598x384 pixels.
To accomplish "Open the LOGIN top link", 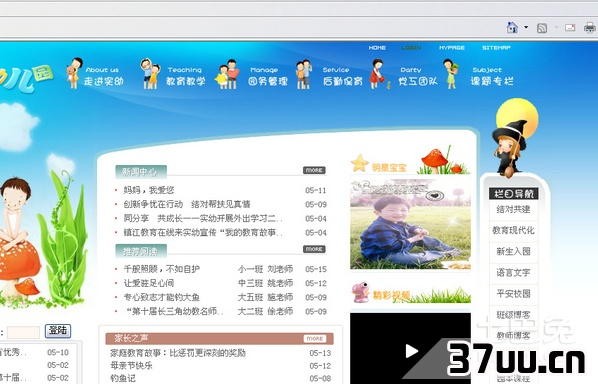I will (411, 48).
